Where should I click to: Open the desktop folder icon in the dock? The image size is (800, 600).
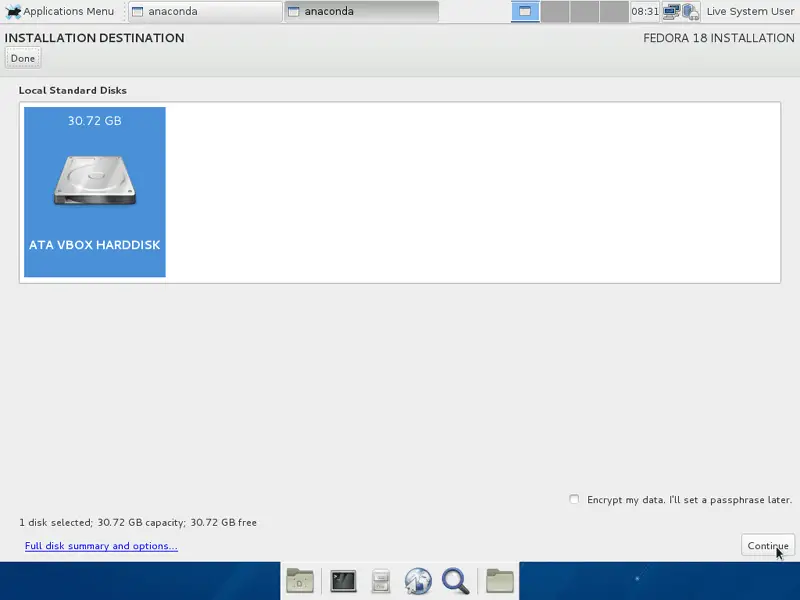point(300,581)
